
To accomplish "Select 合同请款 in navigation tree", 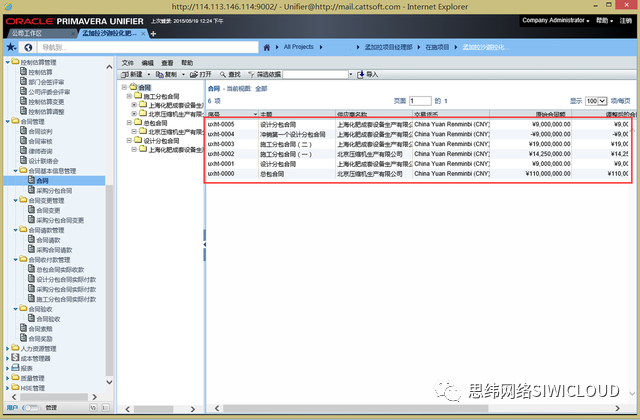I will (48, 240).
